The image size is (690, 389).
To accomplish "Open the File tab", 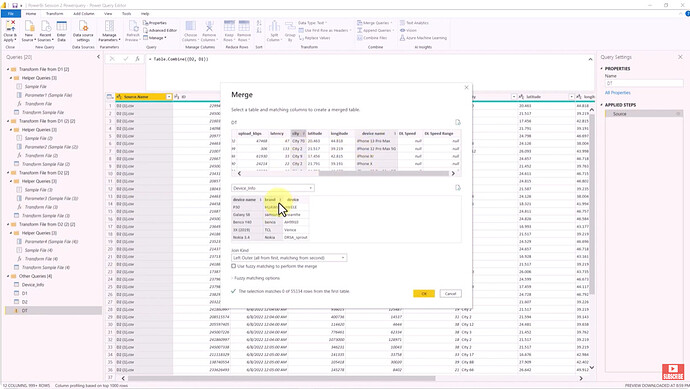I will click(11, 14).
